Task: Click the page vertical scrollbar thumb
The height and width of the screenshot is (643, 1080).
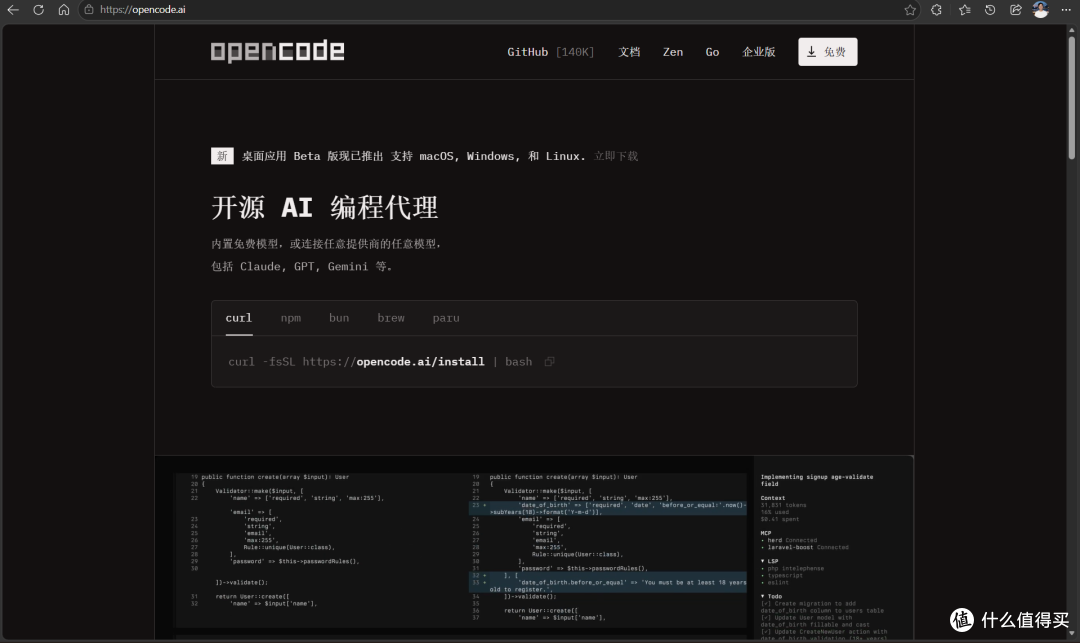Action: click(1072, 98)
